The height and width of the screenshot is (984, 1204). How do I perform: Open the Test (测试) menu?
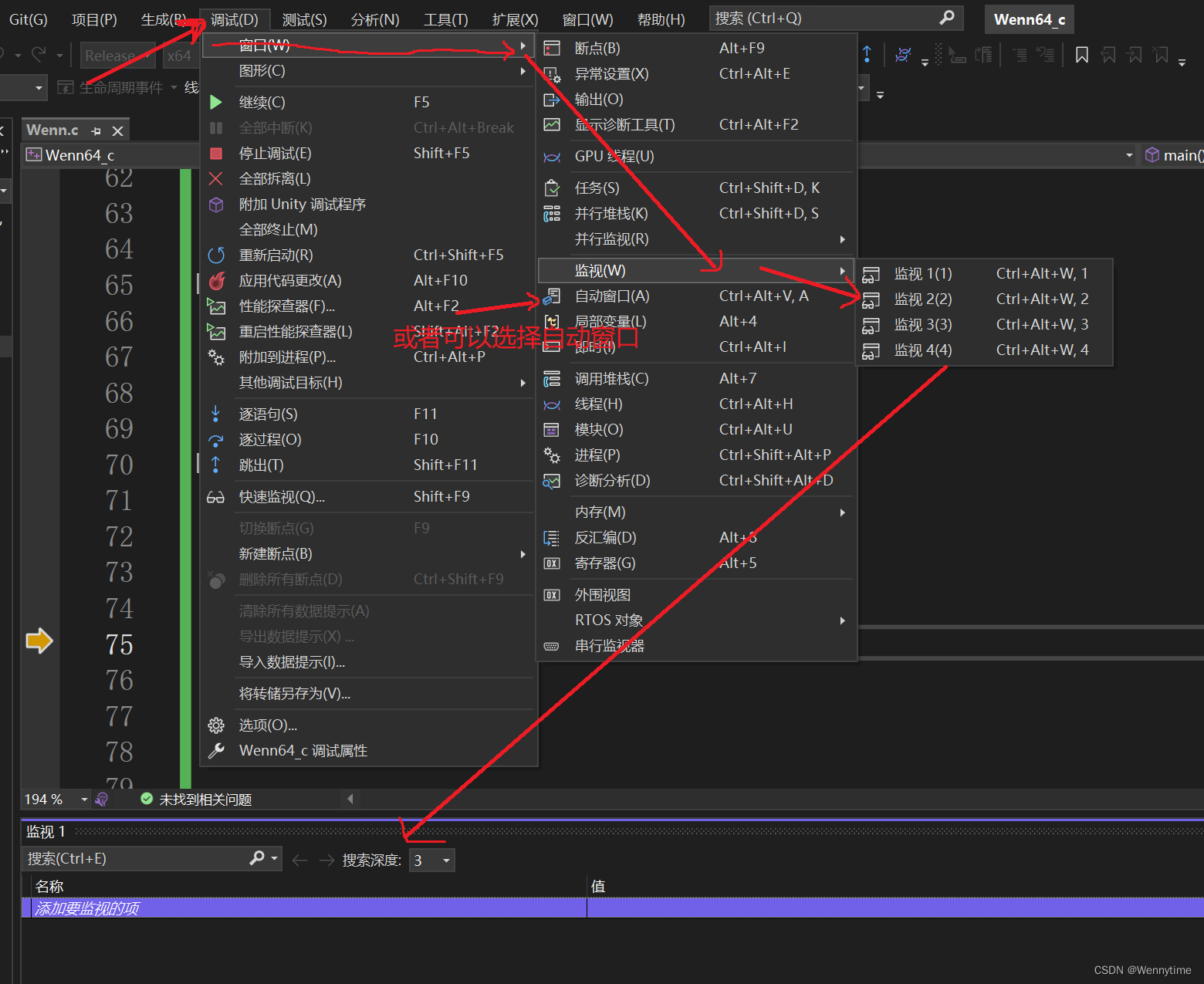click(304, 19)
